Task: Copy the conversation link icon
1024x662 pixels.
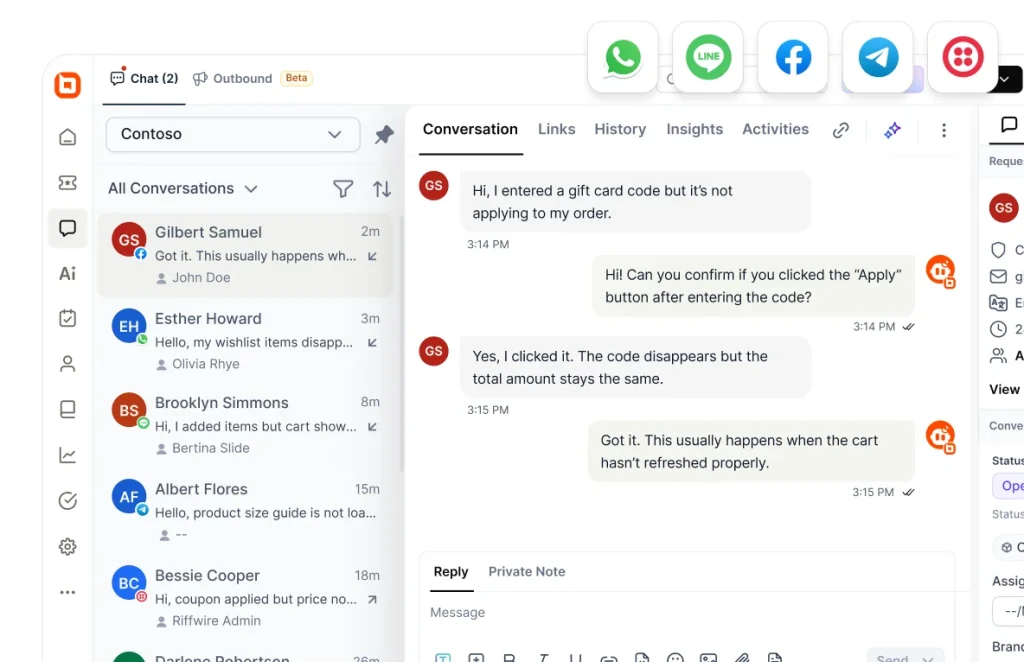Action: pyautogui.click(x=840, y=130)
